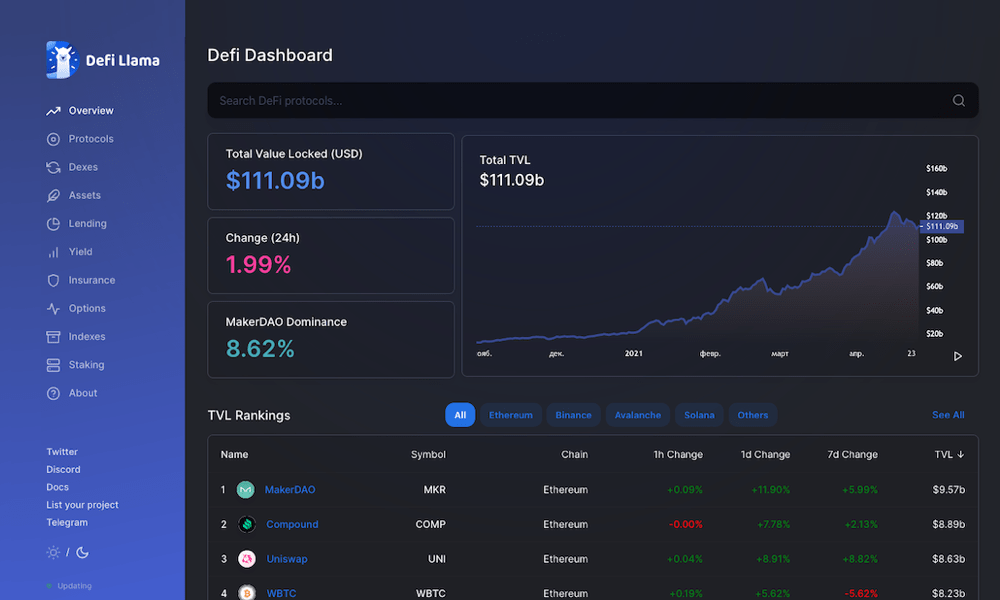The height and width of the screenshot is (600, 1000).
Task: Select the All chain filter
Action: point(460,415)
